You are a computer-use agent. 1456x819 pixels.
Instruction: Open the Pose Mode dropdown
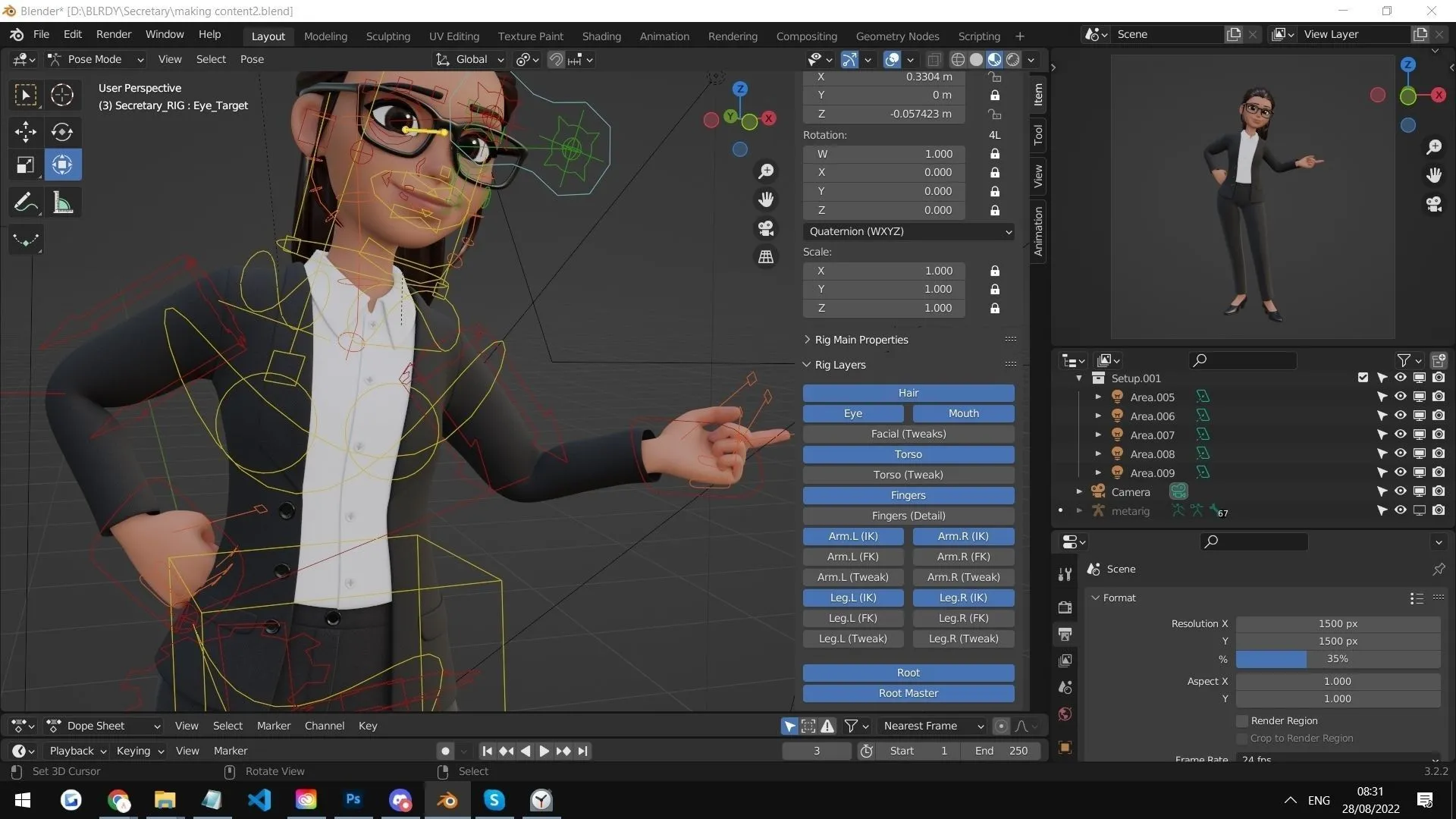click(95, 59)
